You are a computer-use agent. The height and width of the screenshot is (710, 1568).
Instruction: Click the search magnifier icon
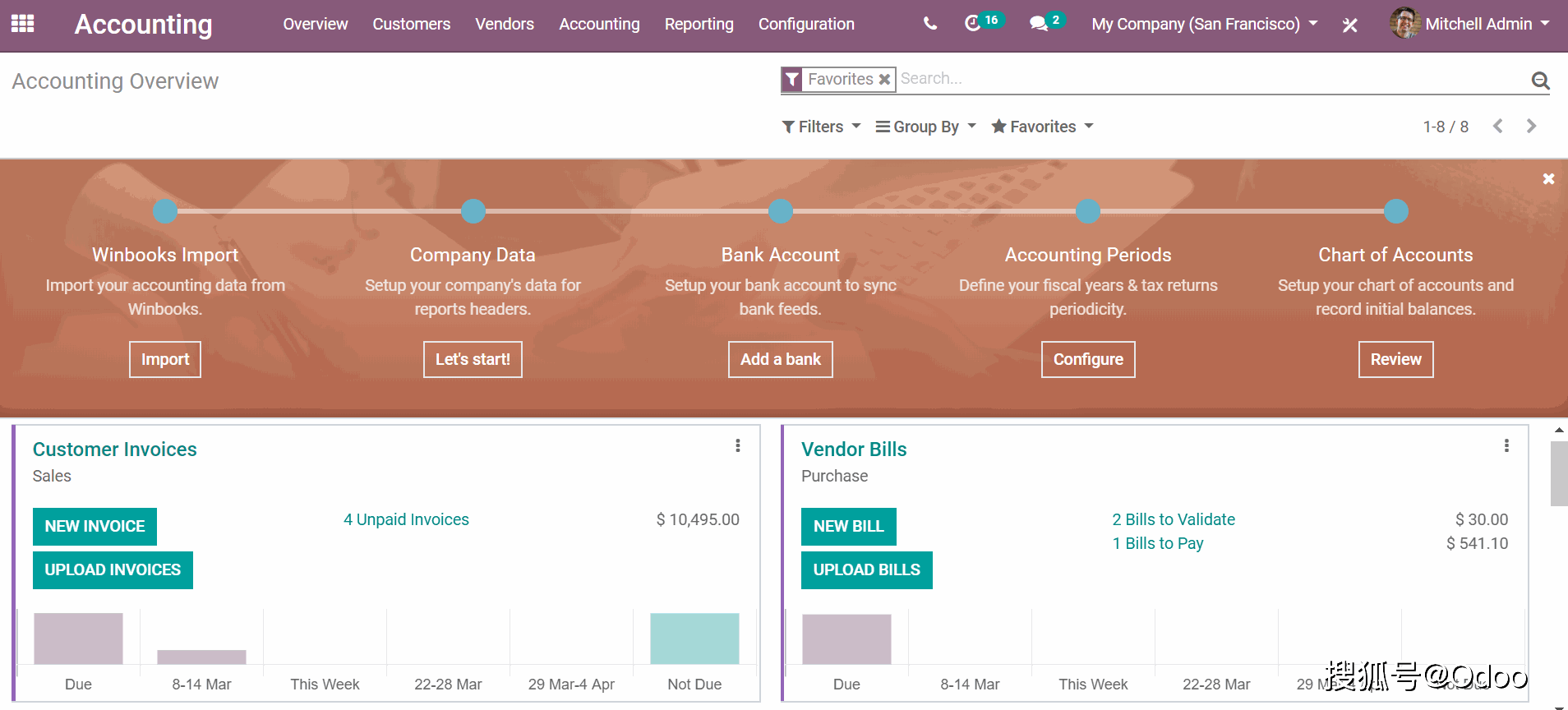point(1540,81)
